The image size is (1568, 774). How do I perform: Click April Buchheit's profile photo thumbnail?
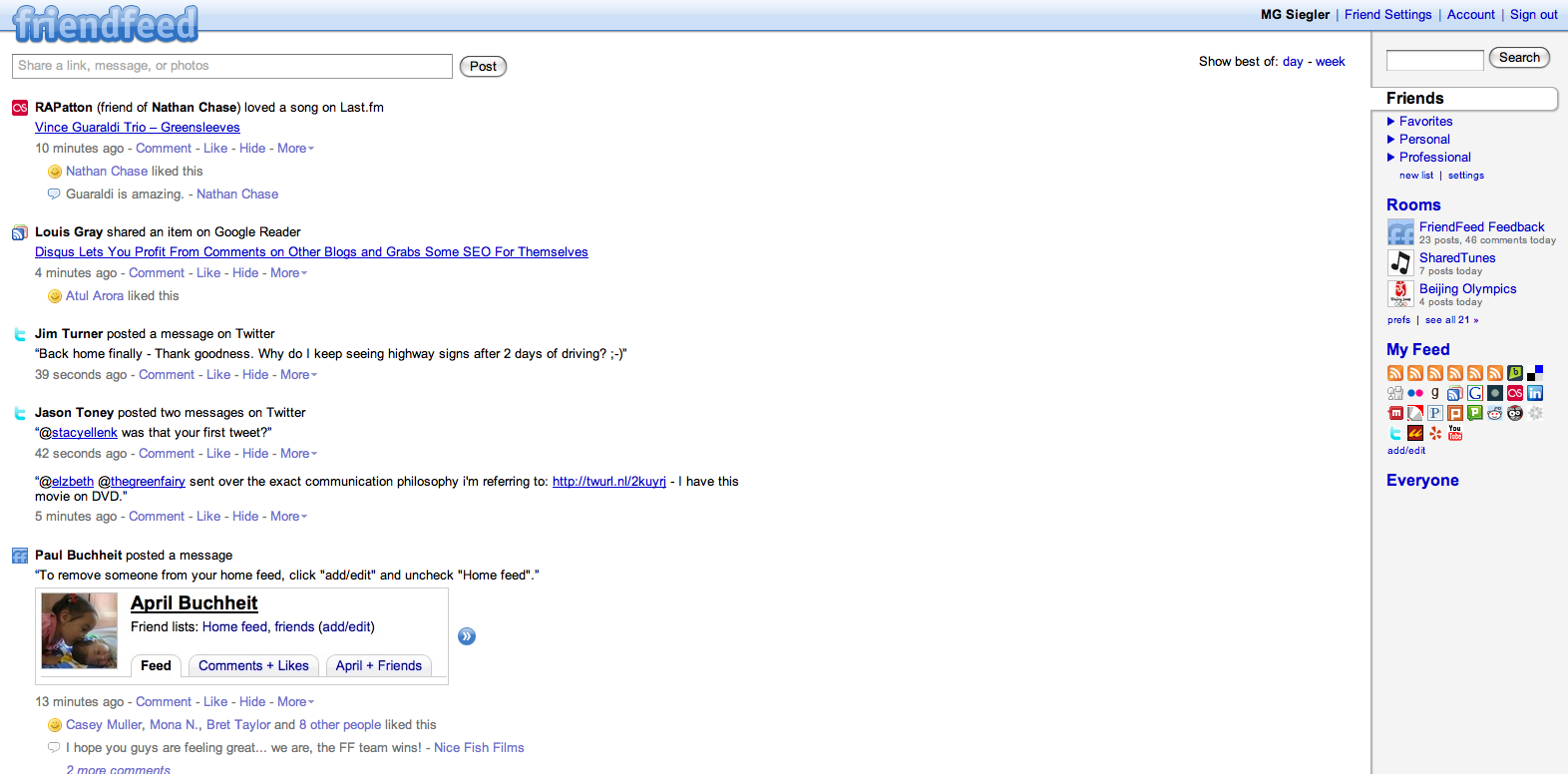[x=79, y=630]
